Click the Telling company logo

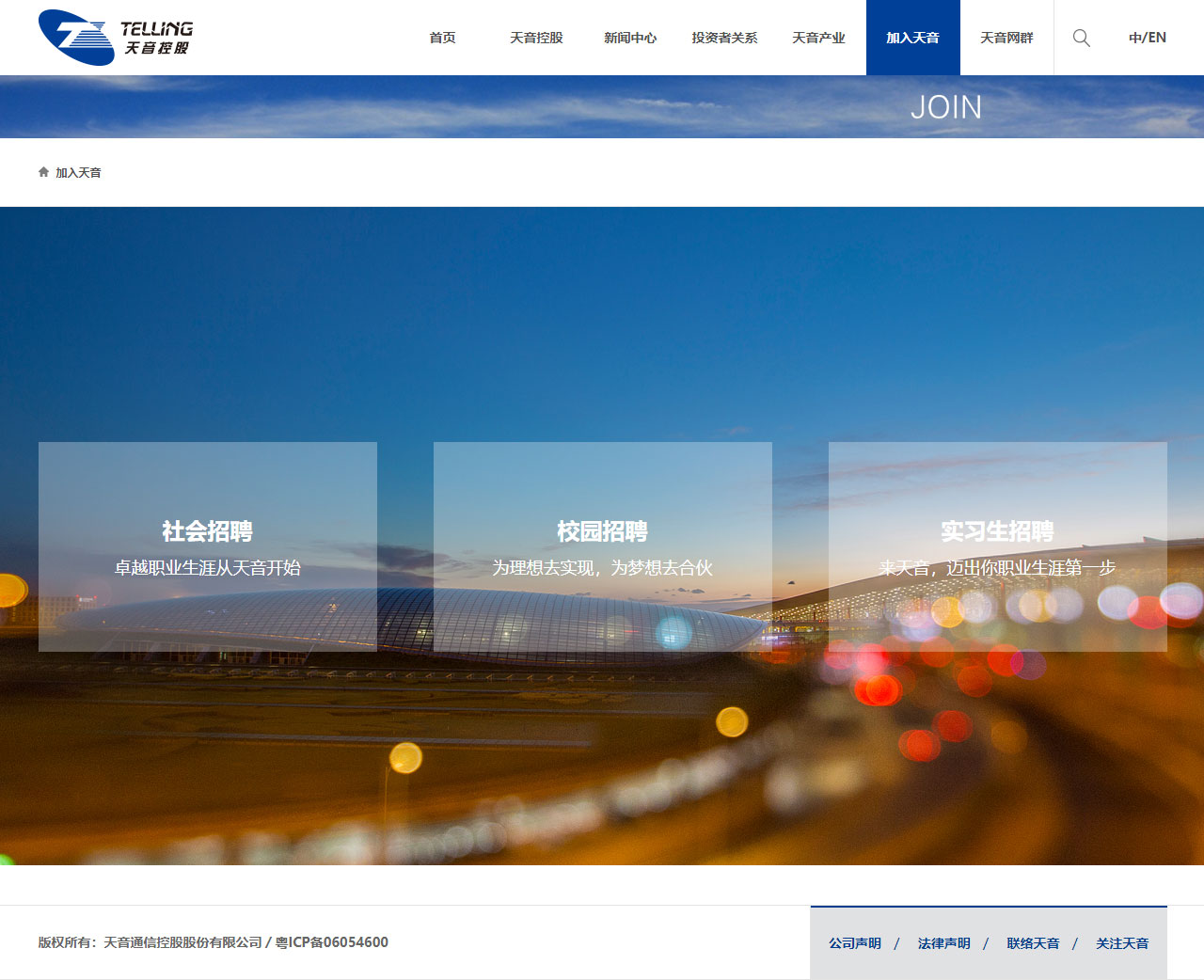click(x=115, y=38)
